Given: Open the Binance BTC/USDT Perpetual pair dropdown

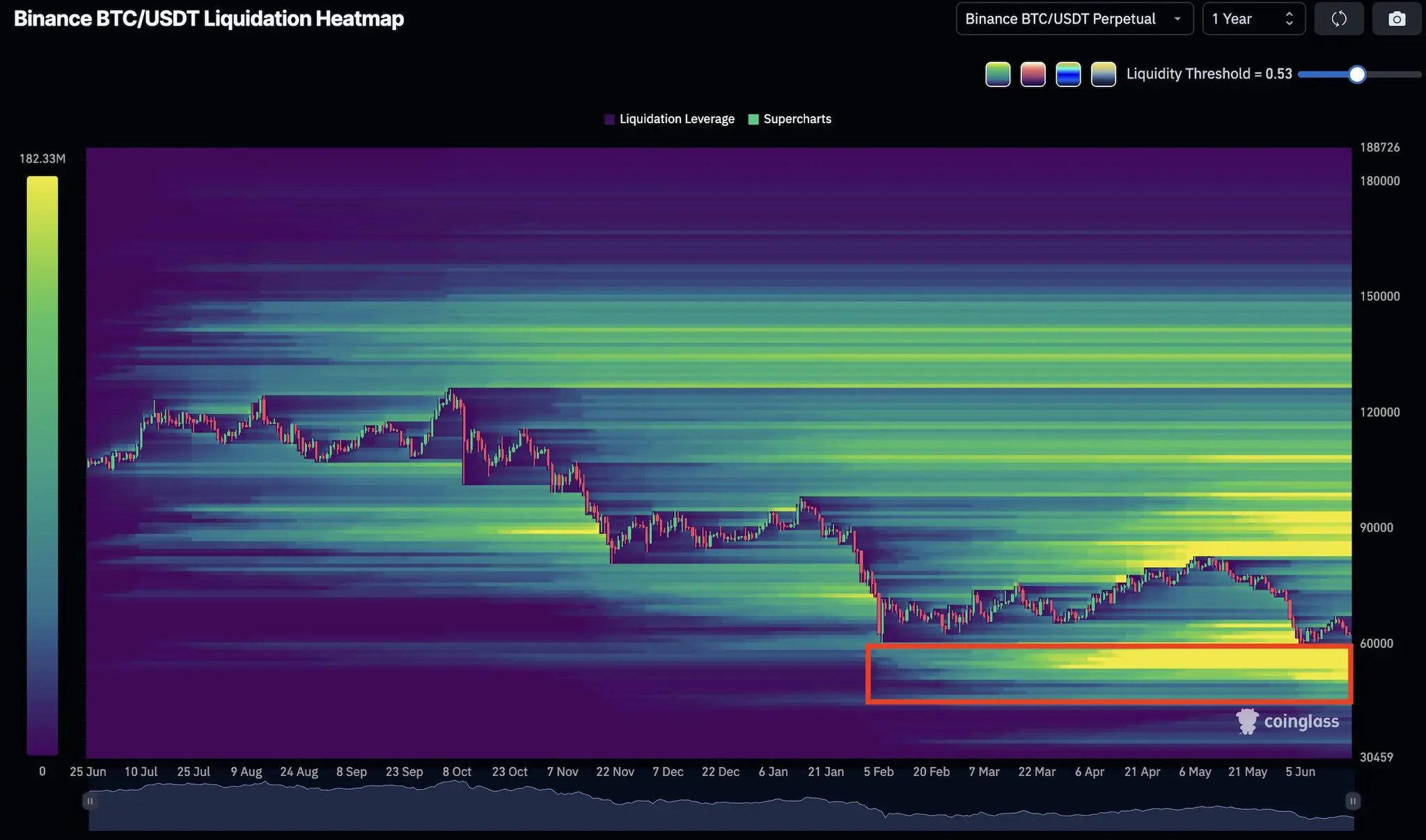Looking at the screenshot, I should [1074, 19].
